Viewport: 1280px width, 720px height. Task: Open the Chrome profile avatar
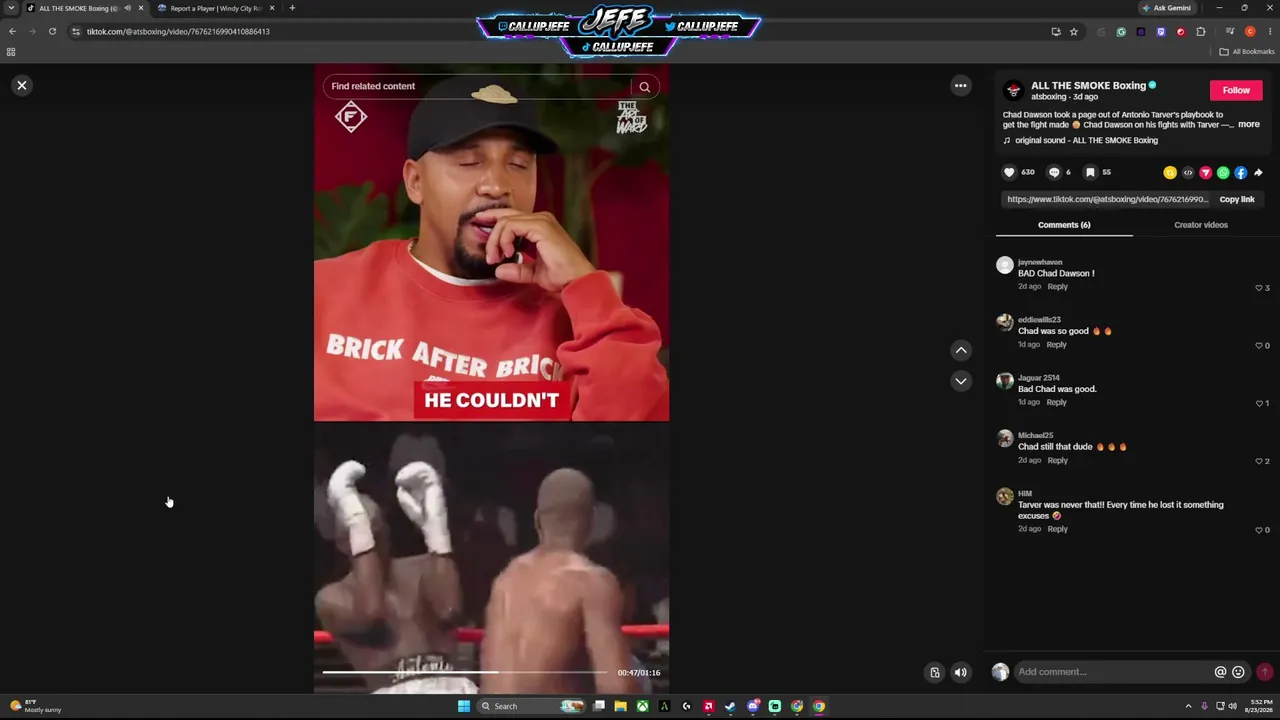coord(1250,31)
